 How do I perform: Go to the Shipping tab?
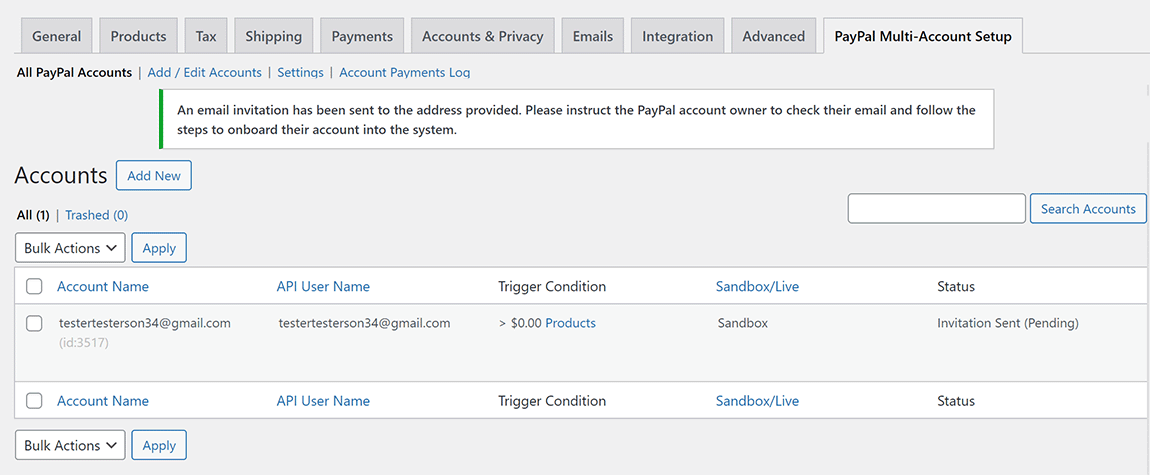pos(274,36)
